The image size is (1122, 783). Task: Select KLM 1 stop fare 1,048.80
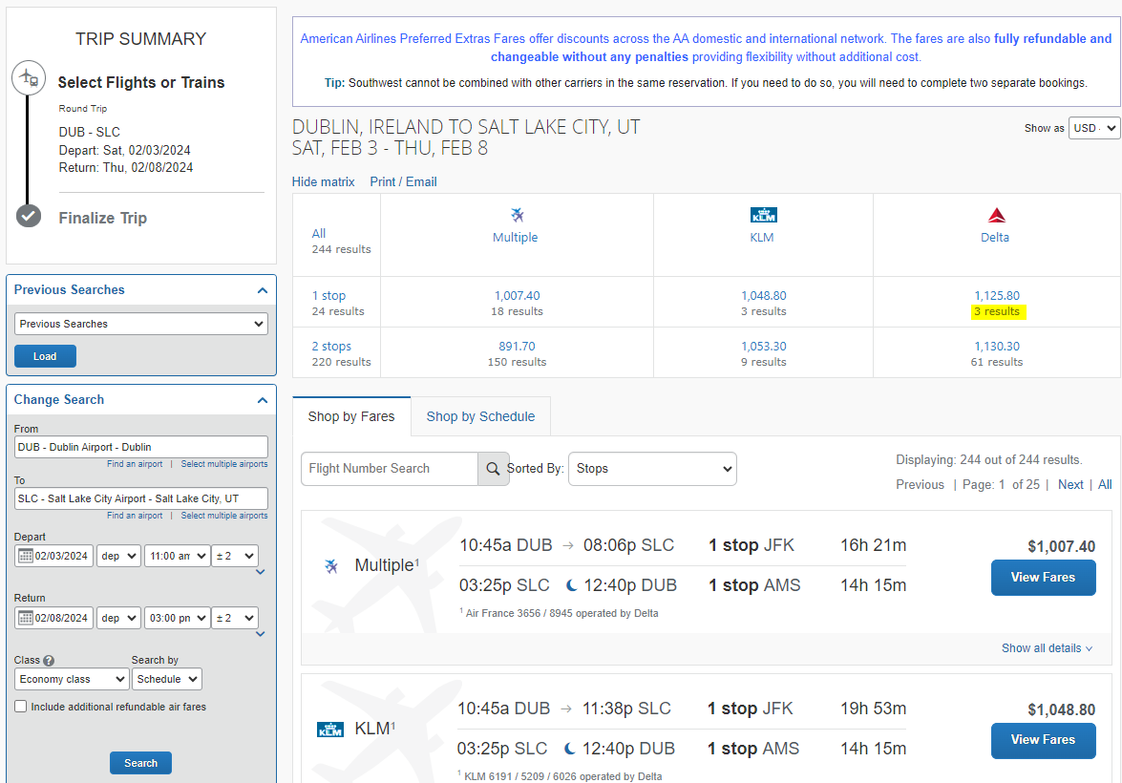pyautogui.click(x=764, y=296)
